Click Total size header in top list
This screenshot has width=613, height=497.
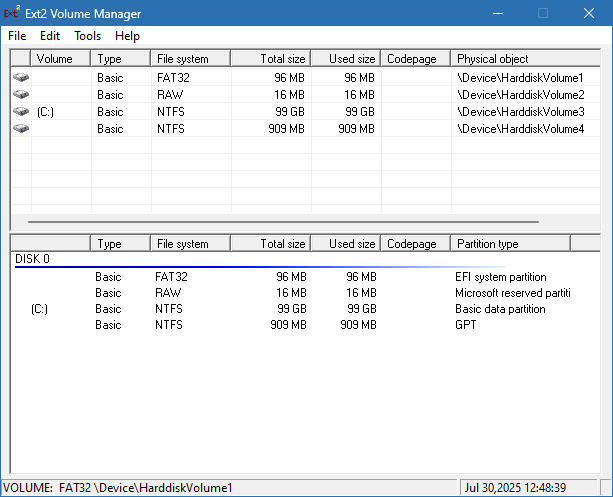click(x=271, y=59)
